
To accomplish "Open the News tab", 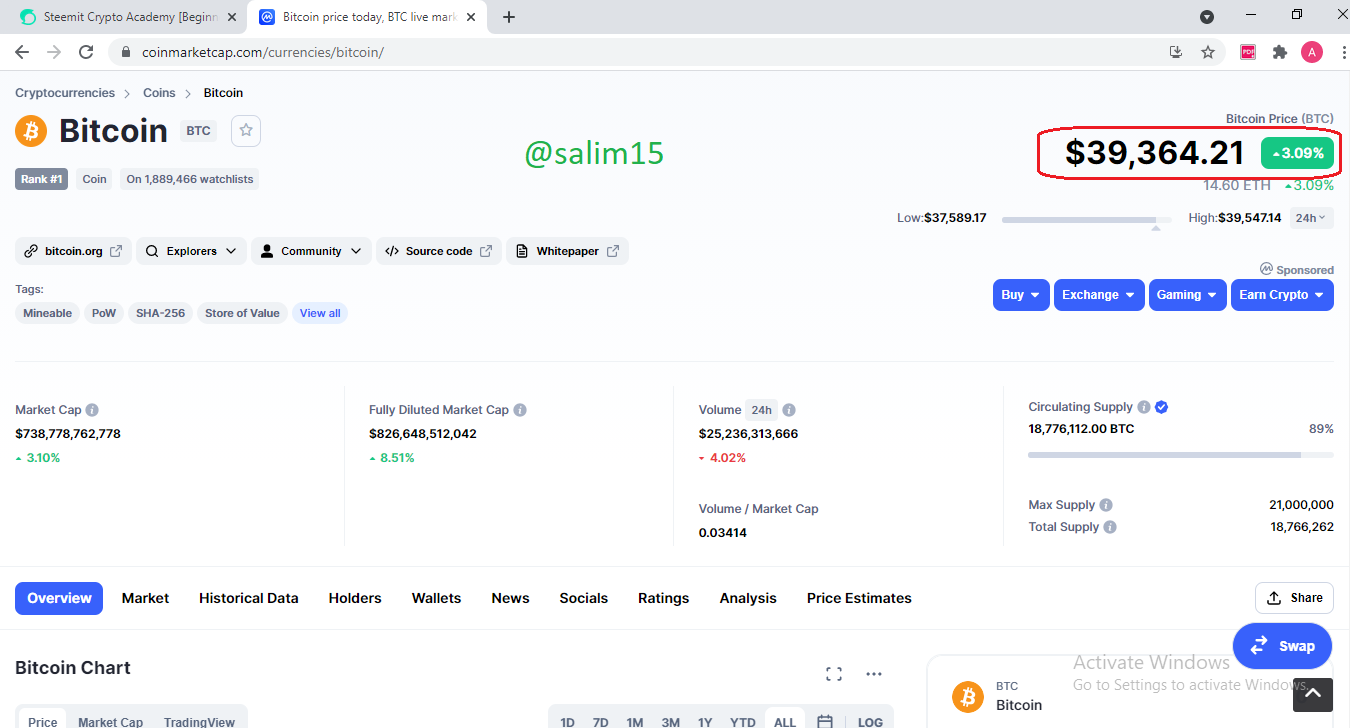I will [510, 598].
